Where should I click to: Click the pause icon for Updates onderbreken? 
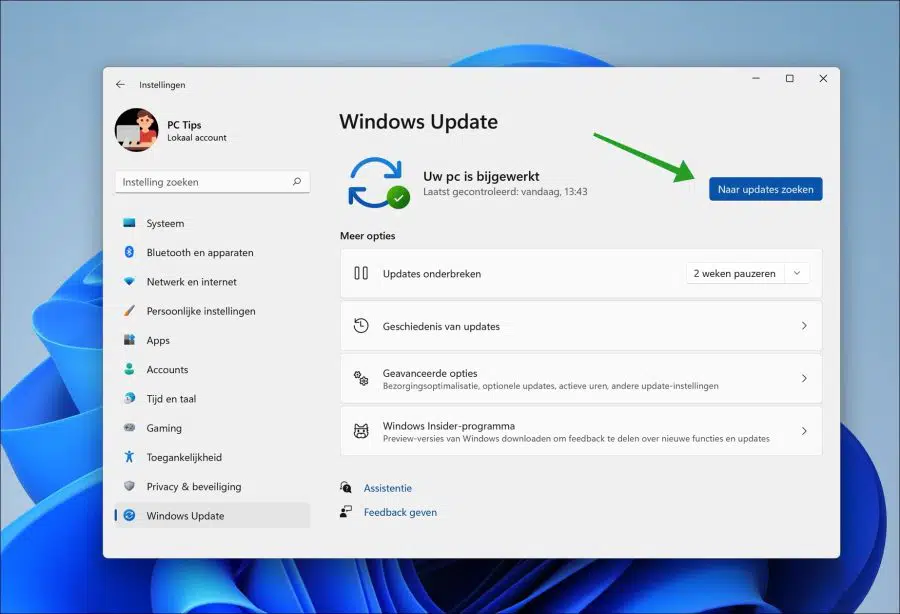click(x=361, y=273)
